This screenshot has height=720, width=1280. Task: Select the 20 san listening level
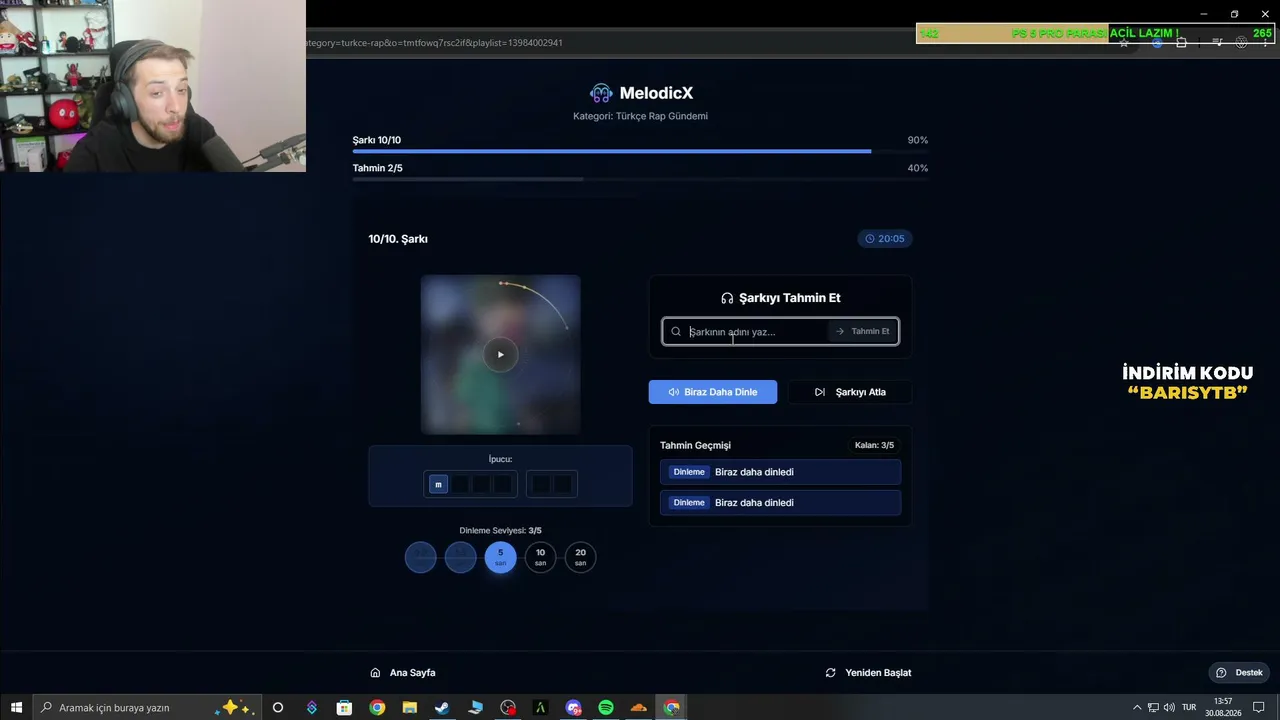(x=580, y=557)
